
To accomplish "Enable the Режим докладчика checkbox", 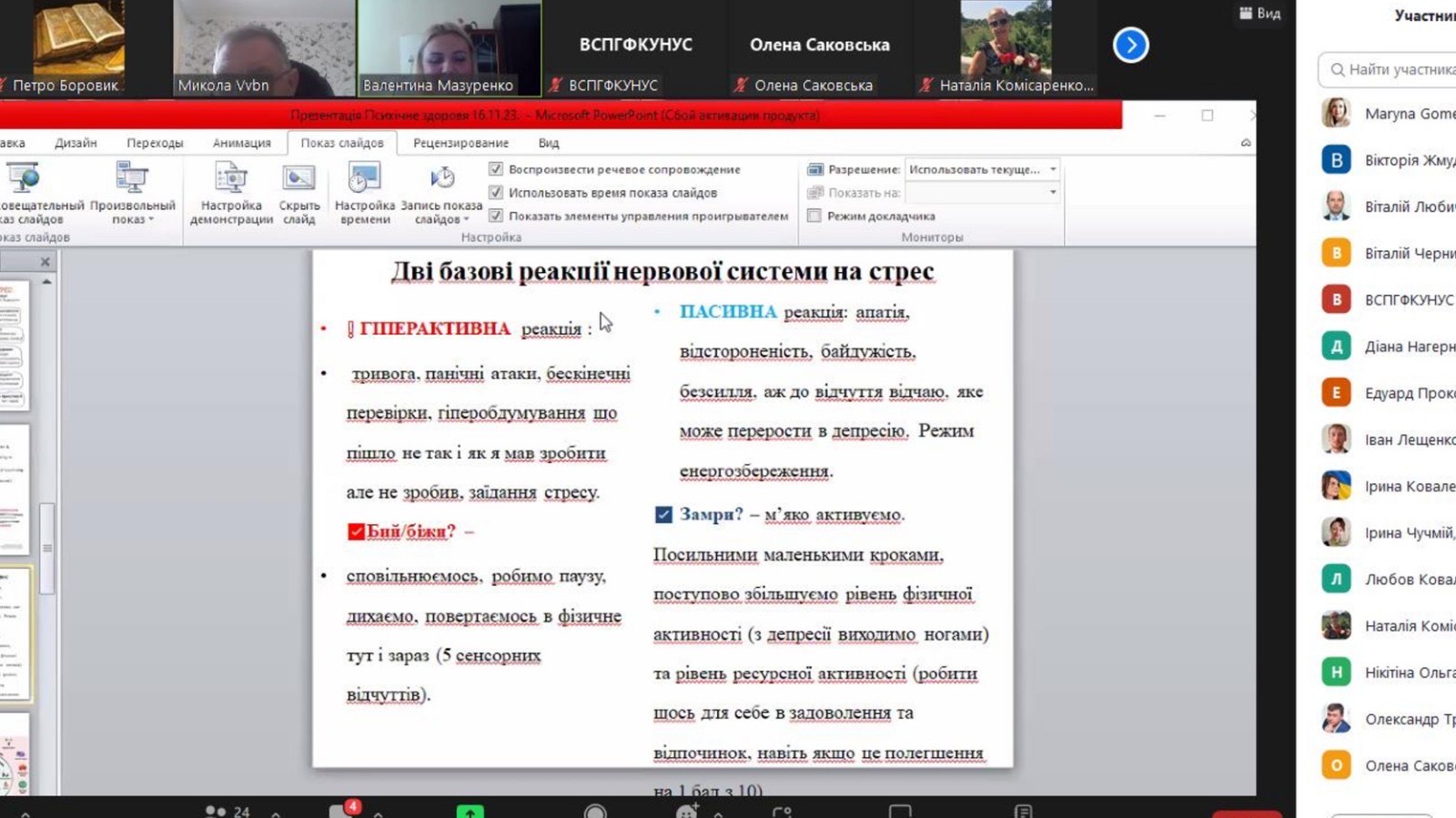I will [814, 216].
